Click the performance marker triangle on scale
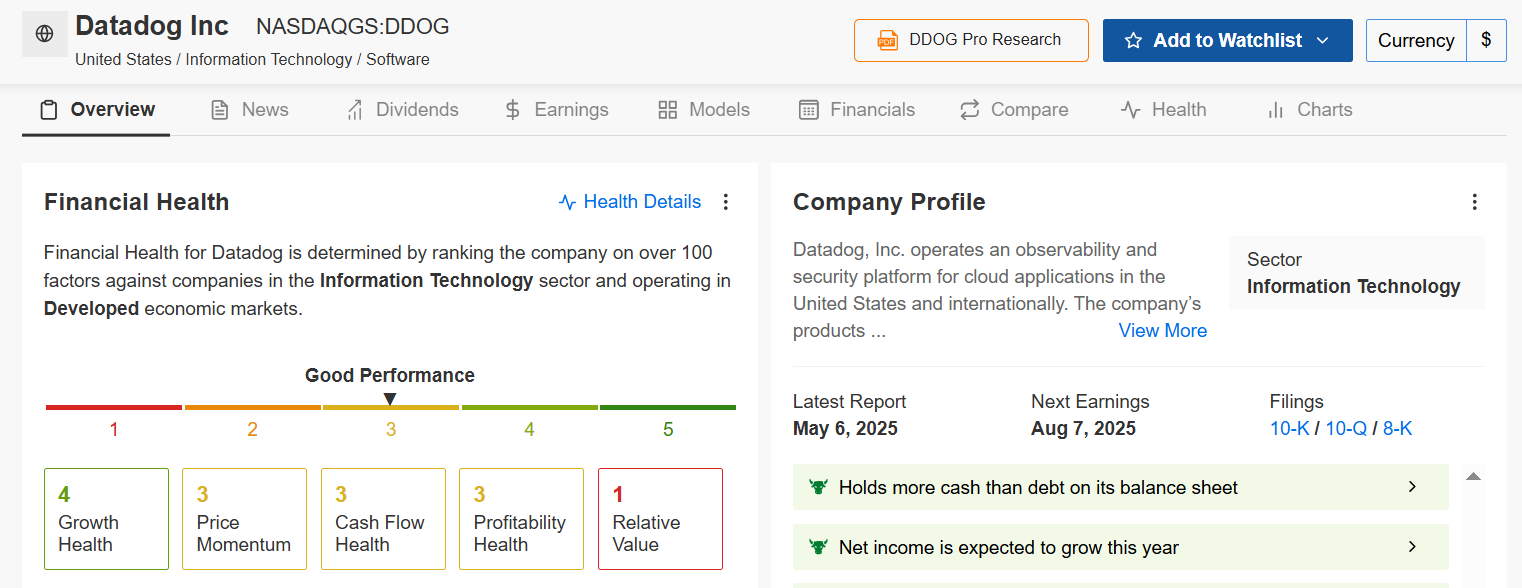The width and height of the screenshot is (1522, 588). [390, 399]
